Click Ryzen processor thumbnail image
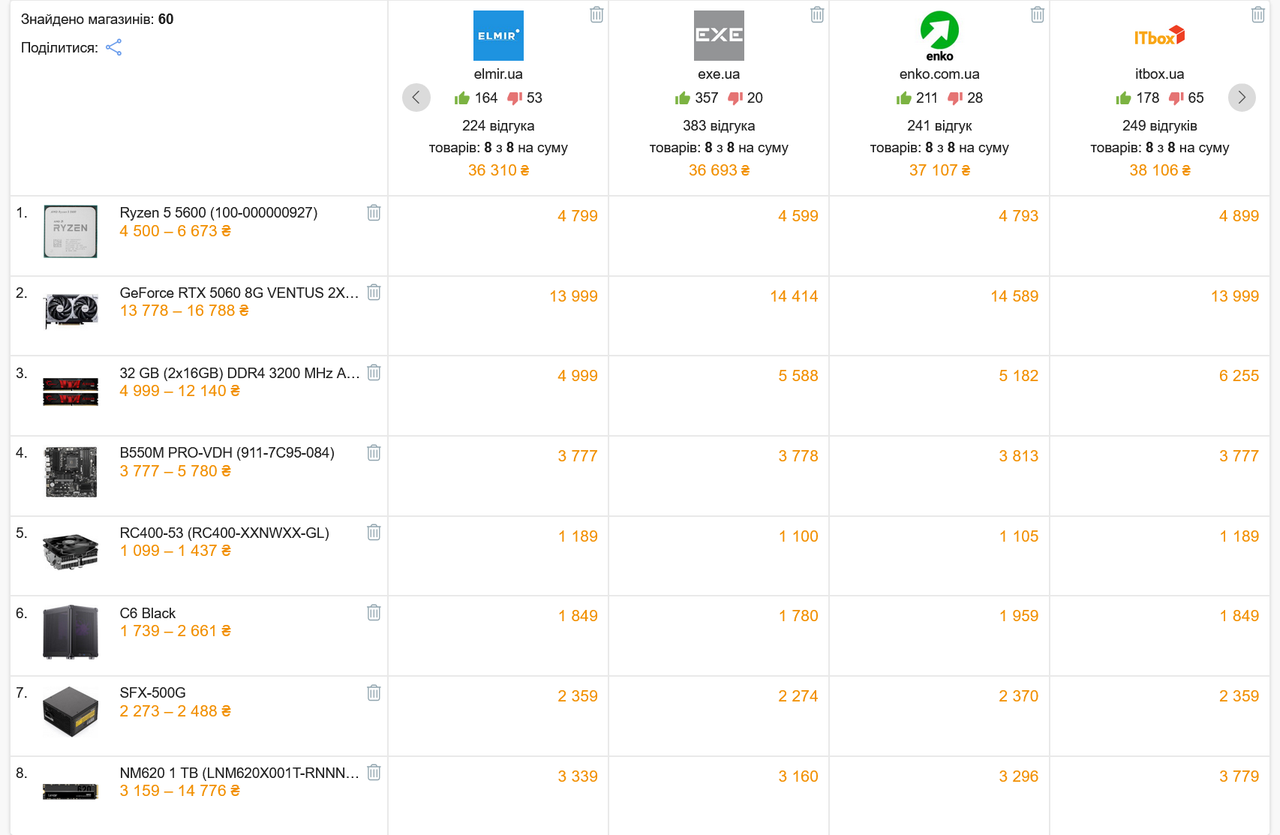1280x835 pixels. [70, 231]
